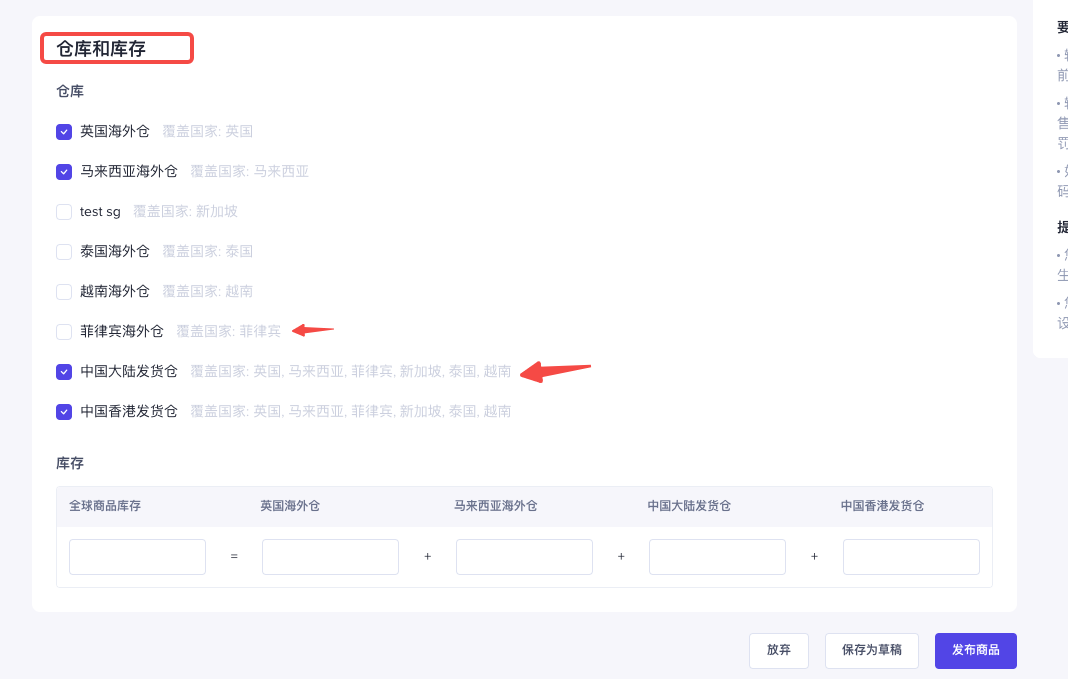Click the 英国海外仓 stock input field

point(330,557)
